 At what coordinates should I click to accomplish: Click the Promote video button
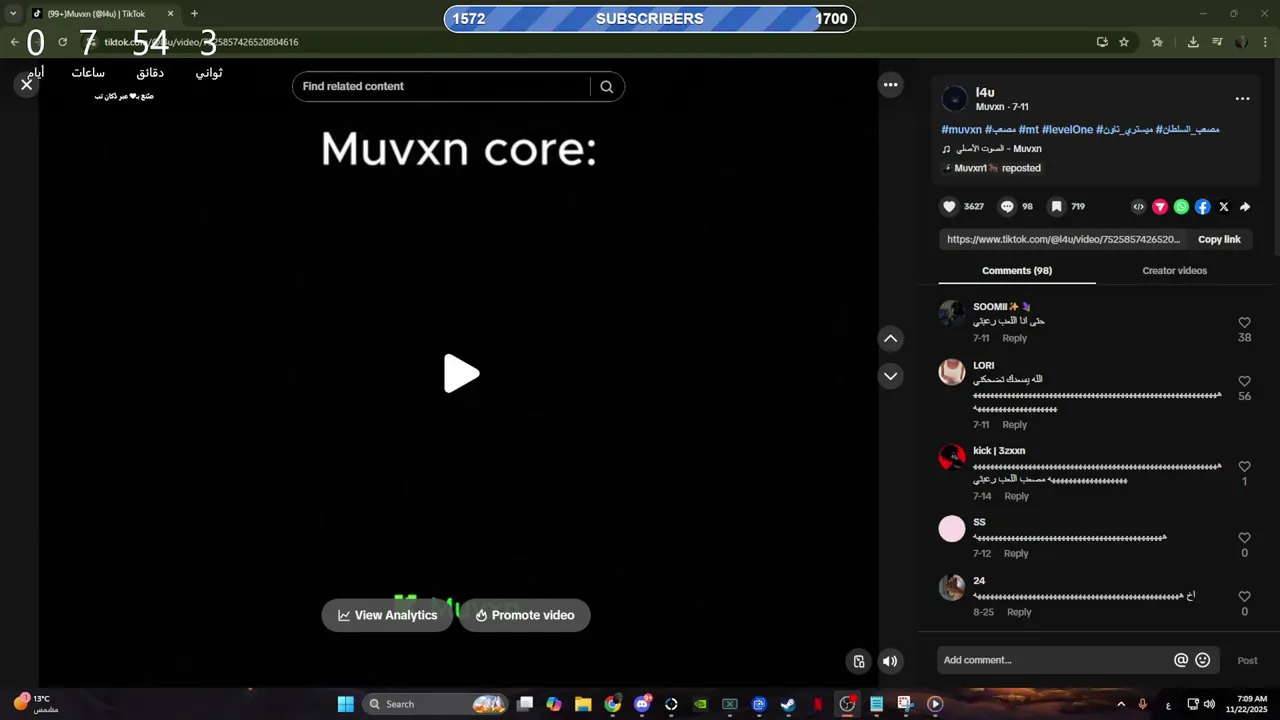(525, 615)
